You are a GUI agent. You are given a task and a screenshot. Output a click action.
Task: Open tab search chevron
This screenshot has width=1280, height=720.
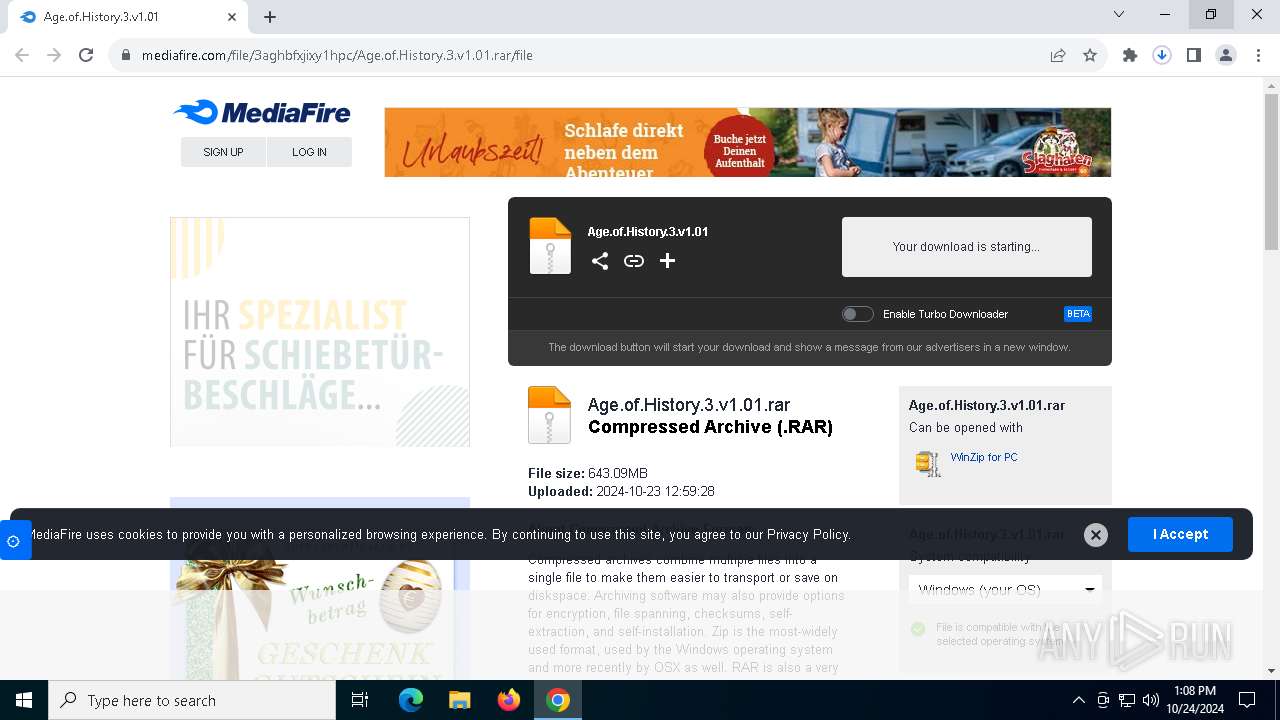coord(1119,15)
